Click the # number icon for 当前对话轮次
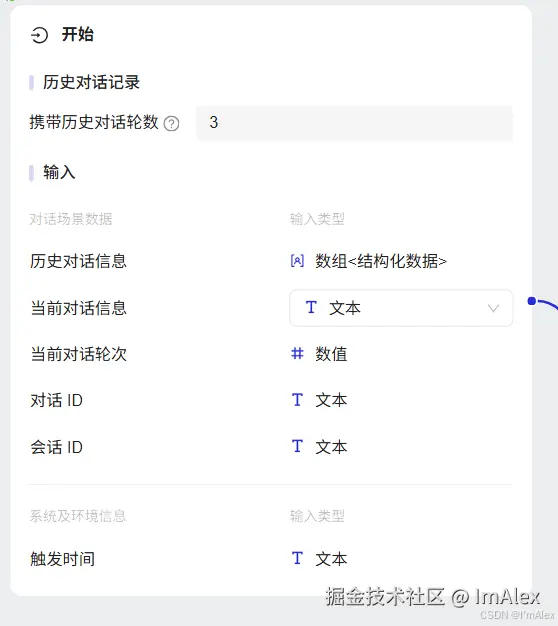 tap(297, 354)
